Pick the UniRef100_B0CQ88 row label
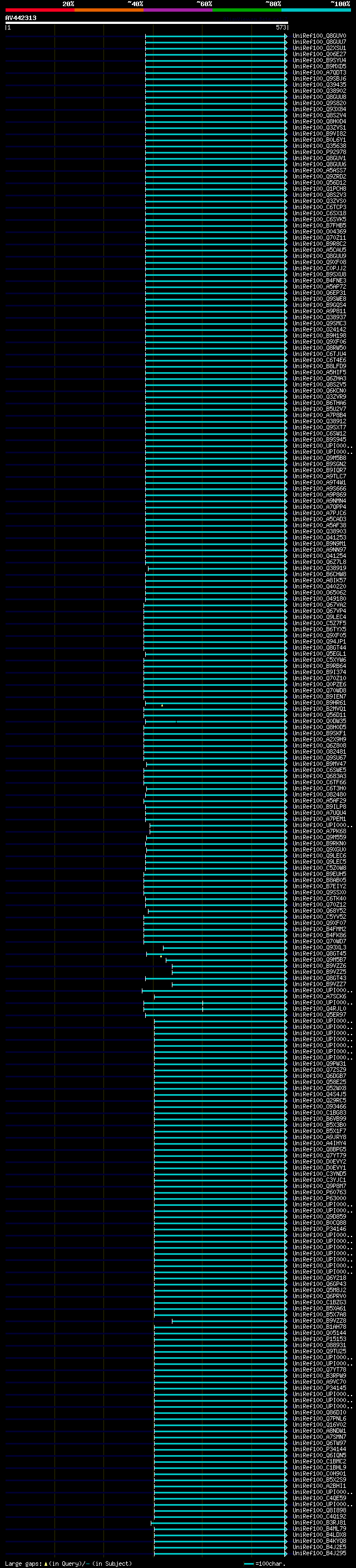 [319, 1222]
